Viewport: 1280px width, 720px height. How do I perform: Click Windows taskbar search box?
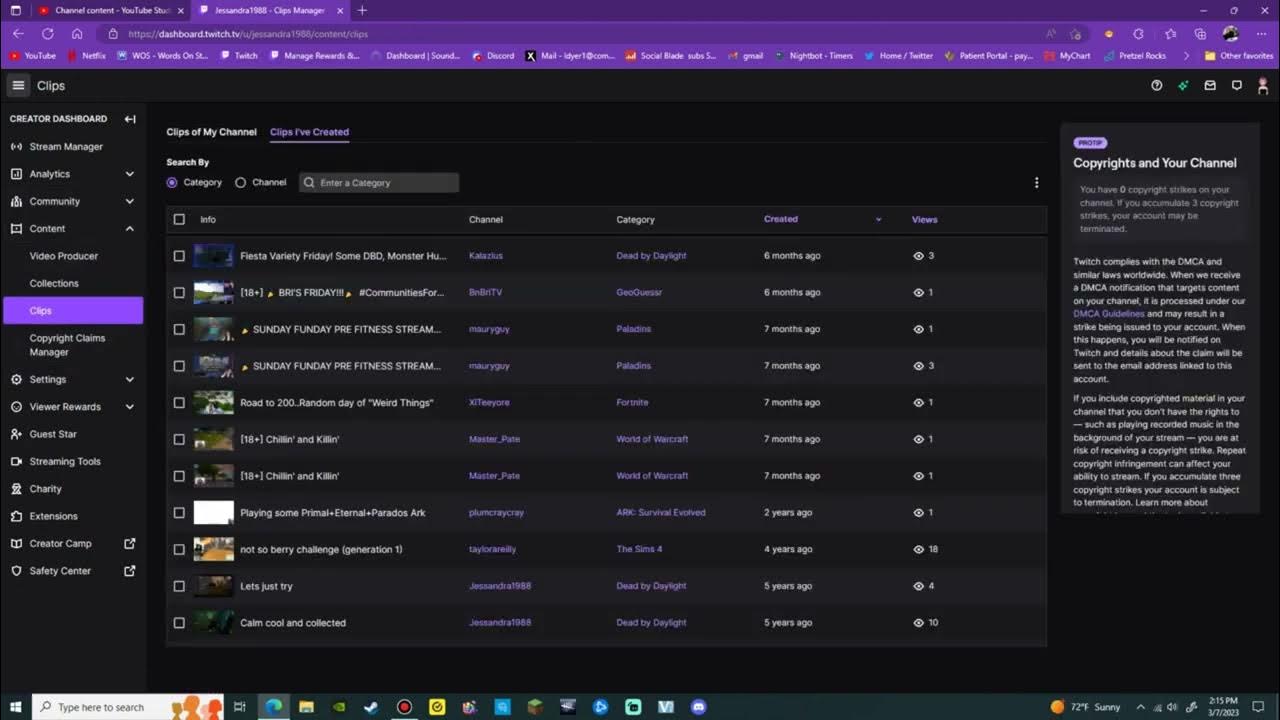[128, 707]
